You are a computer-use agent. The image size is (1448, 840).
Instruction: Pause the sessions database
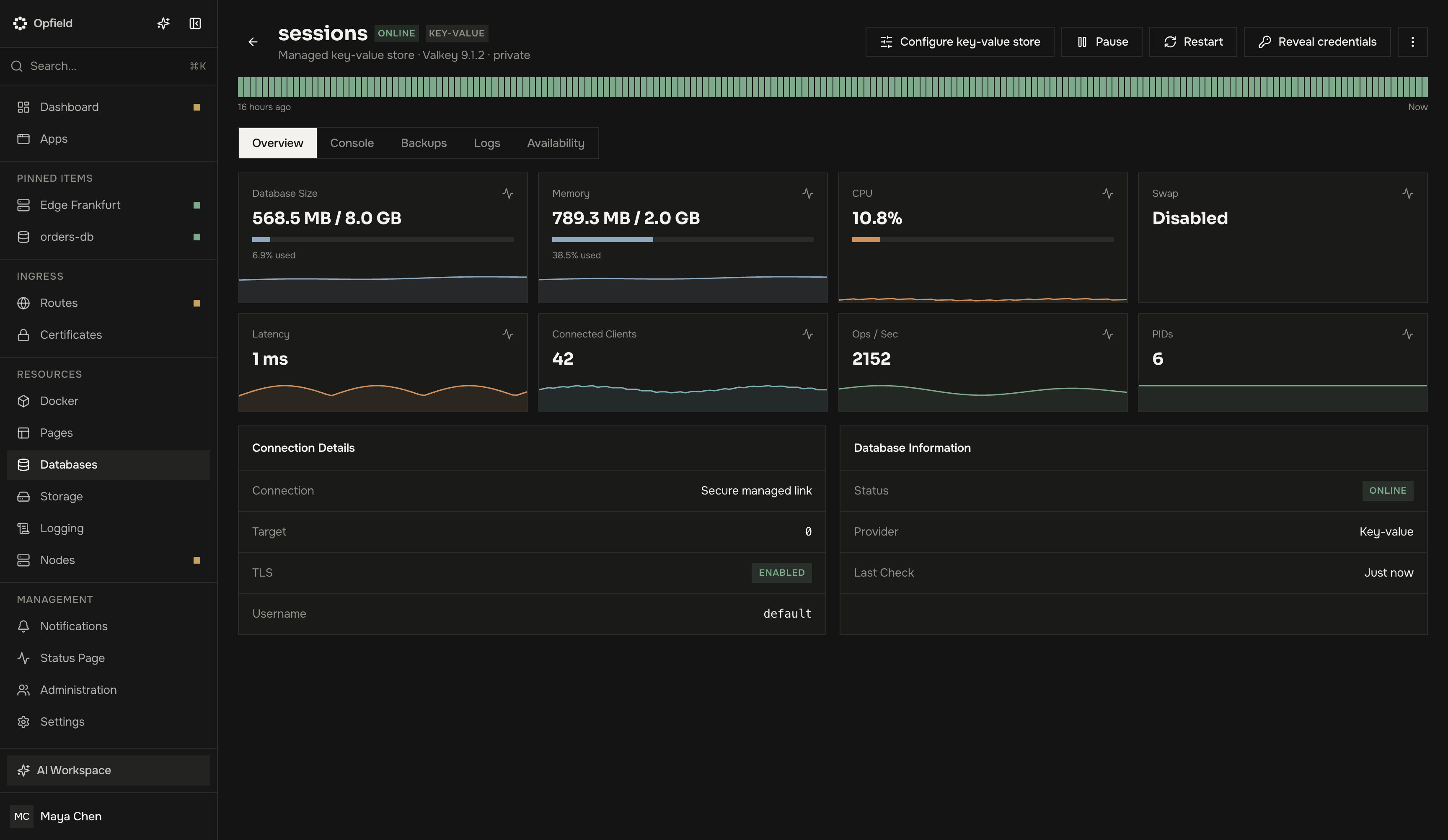click(x=1102, y=42)
